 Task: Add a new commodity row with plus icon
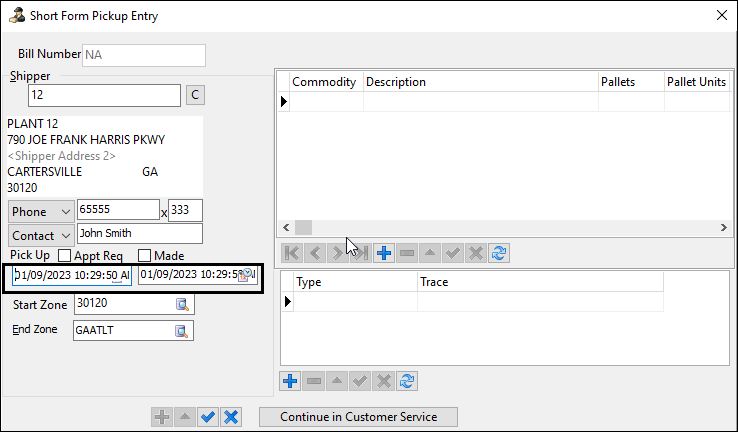pos(384,254)
